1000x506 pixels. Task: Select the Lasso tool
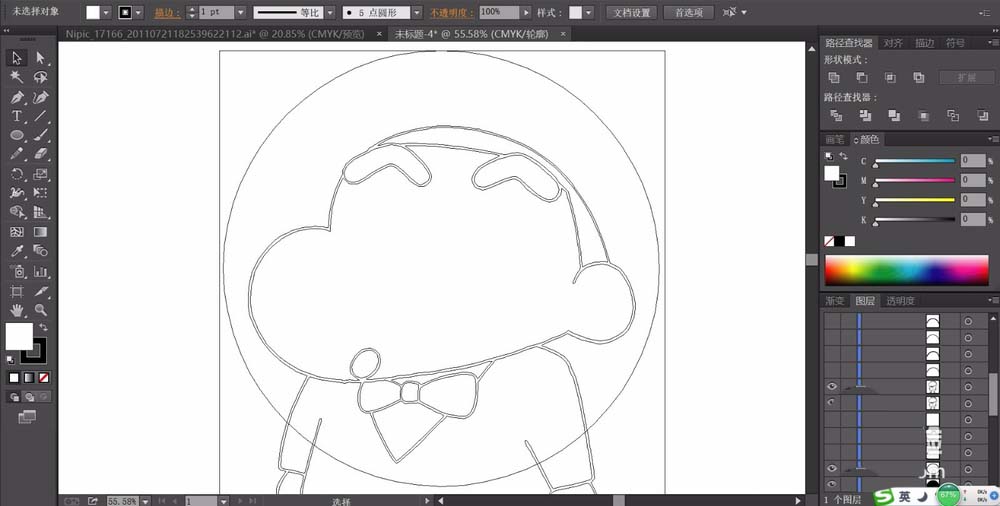[40, 77]
